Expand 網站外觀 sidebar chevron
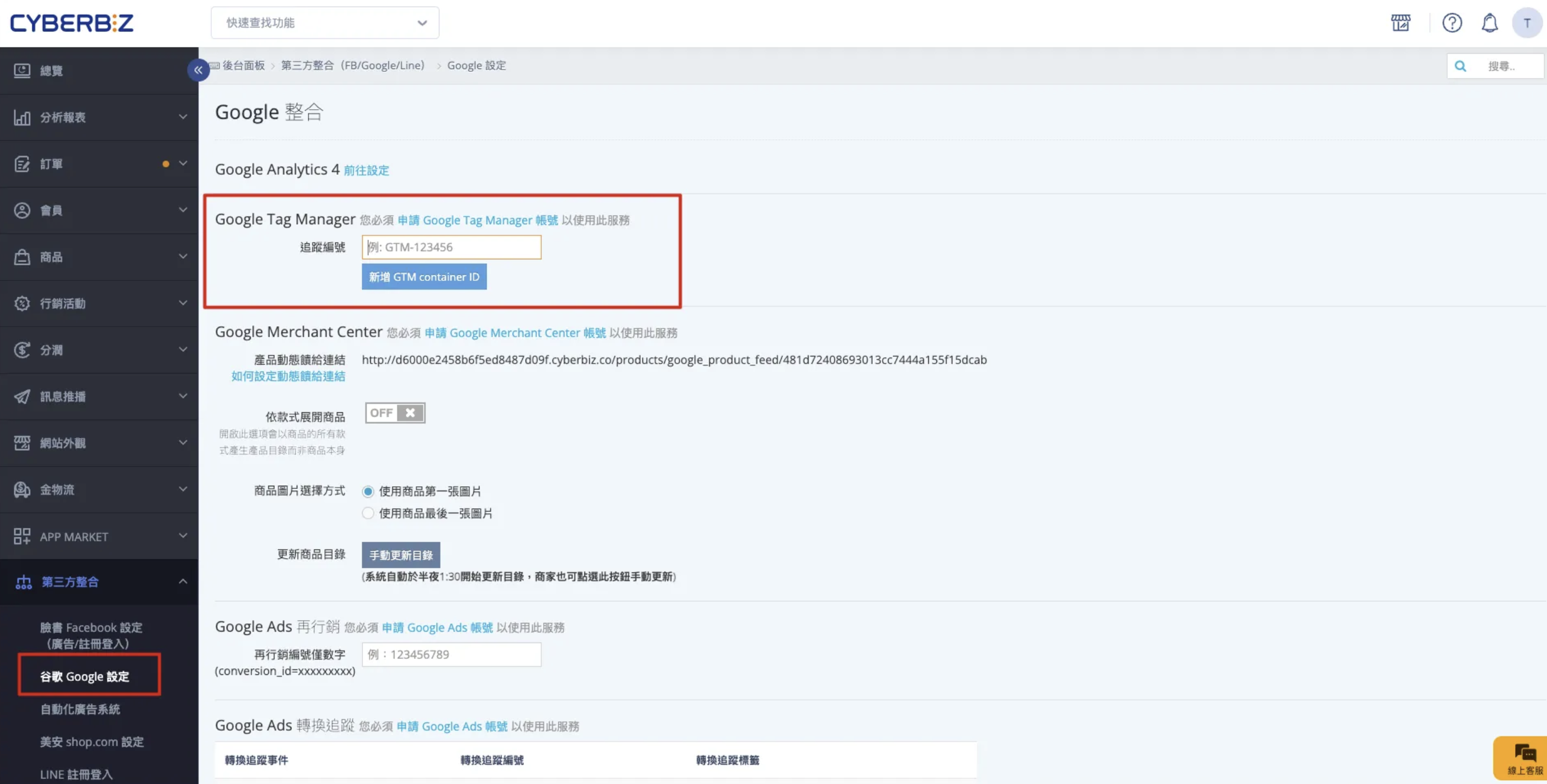1547x784 pixels. pos(183,442)
